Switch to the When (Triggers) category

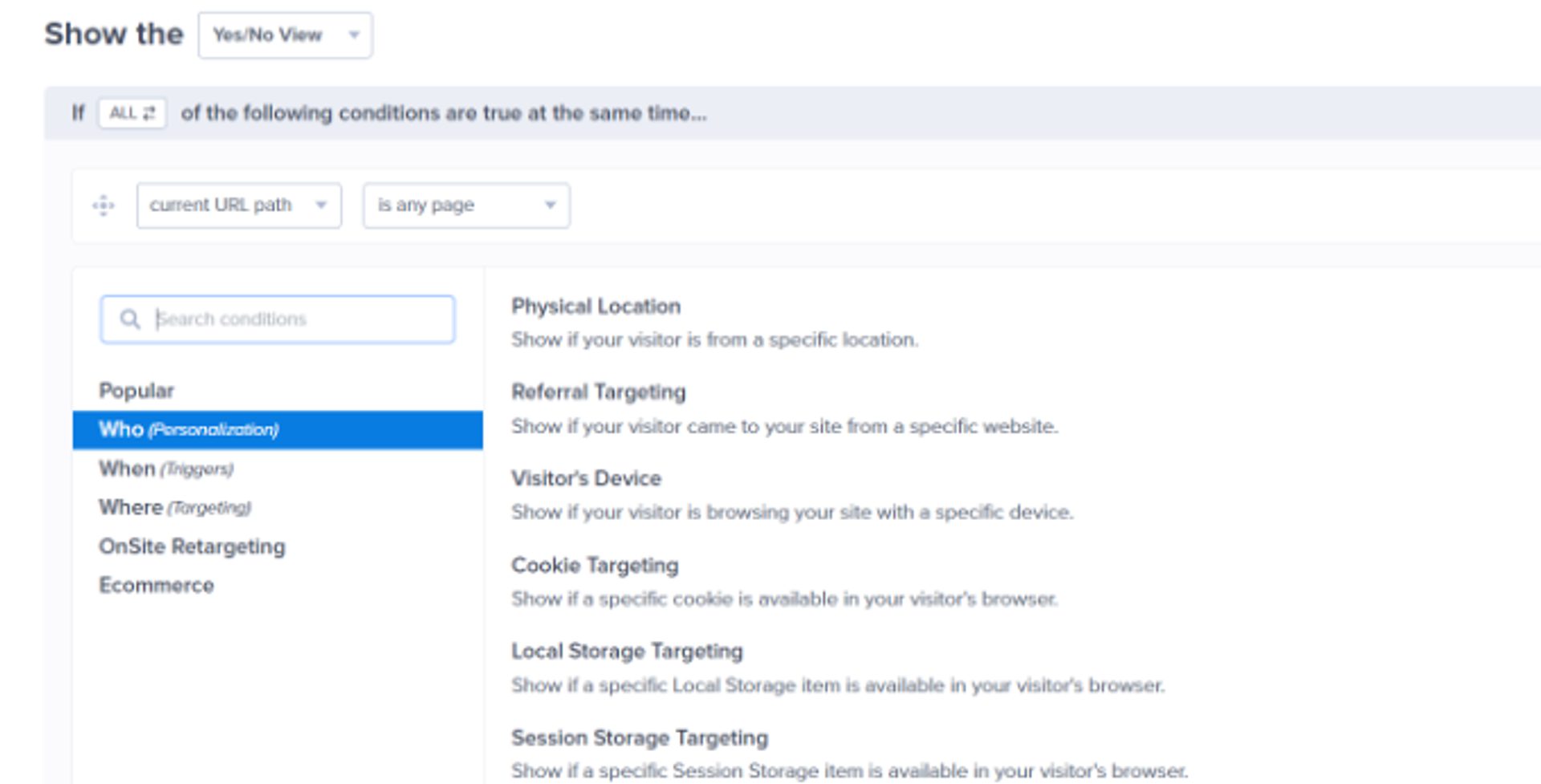point(166,469)
